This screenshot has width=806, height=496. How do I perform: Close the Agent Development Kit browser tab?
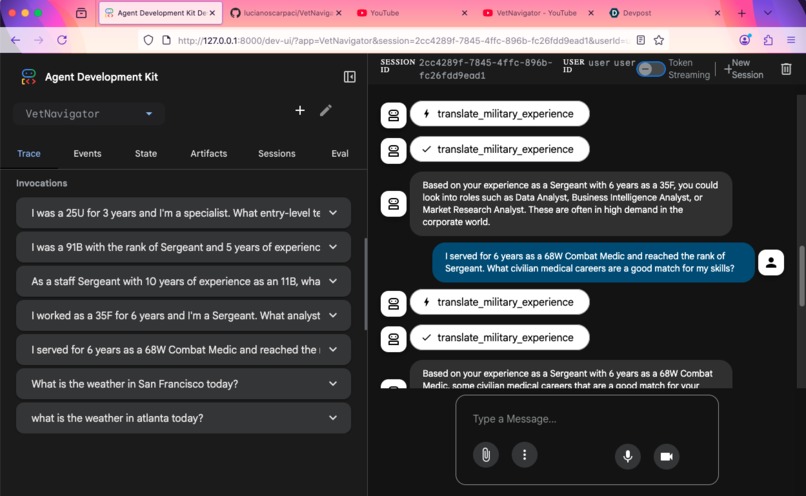(212, 13)
